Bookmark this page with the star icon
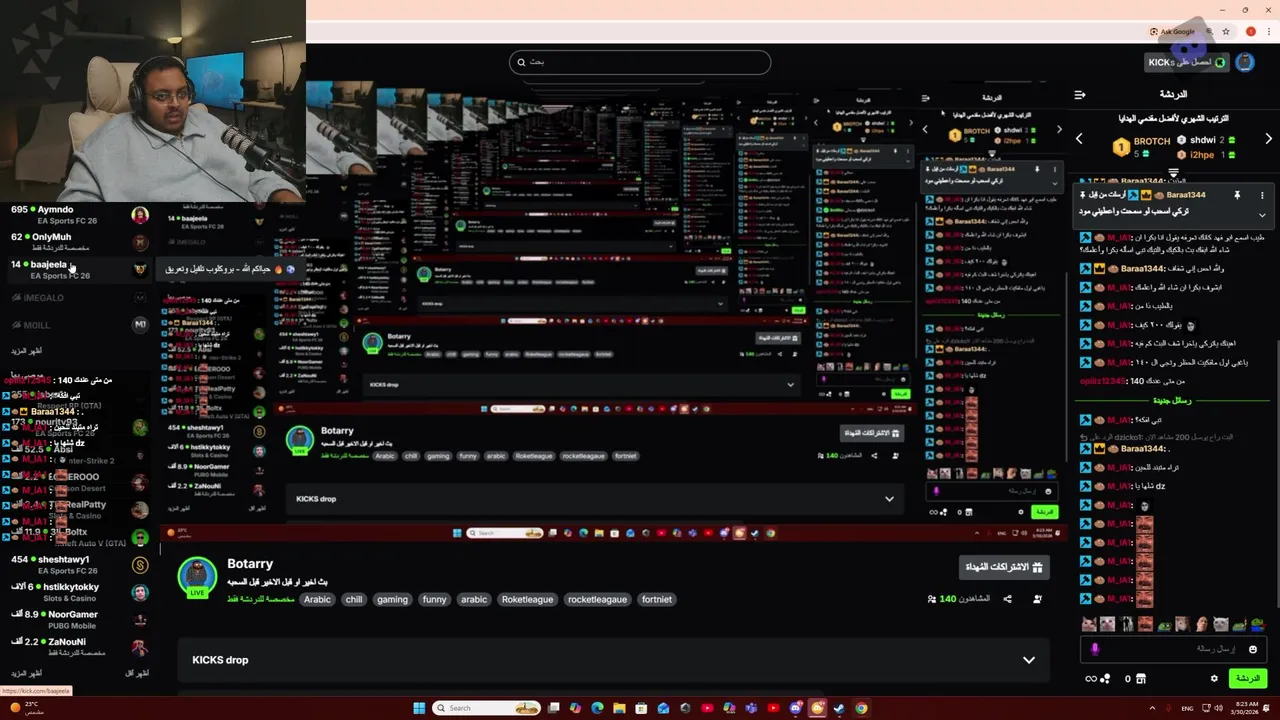Image resolution: width=1280 pixels, height=720 pixels. pyautogui.click(x=1226, y=32)
